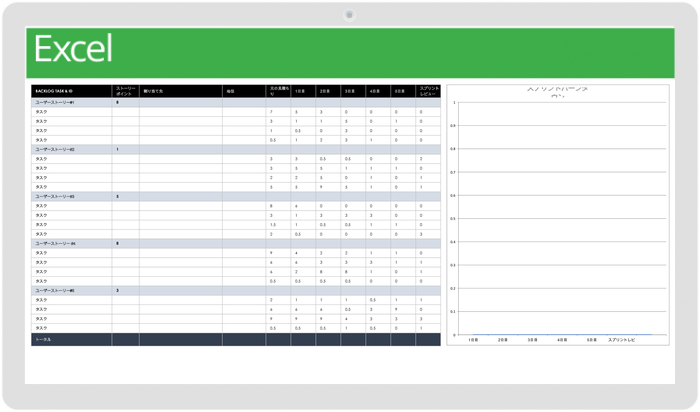Image resolution: width=700 pixels, height=412 pixels.
Task: Select the BACKLOG TASK & ID column header
Action: pyautogui.click(x=71, y=91)
